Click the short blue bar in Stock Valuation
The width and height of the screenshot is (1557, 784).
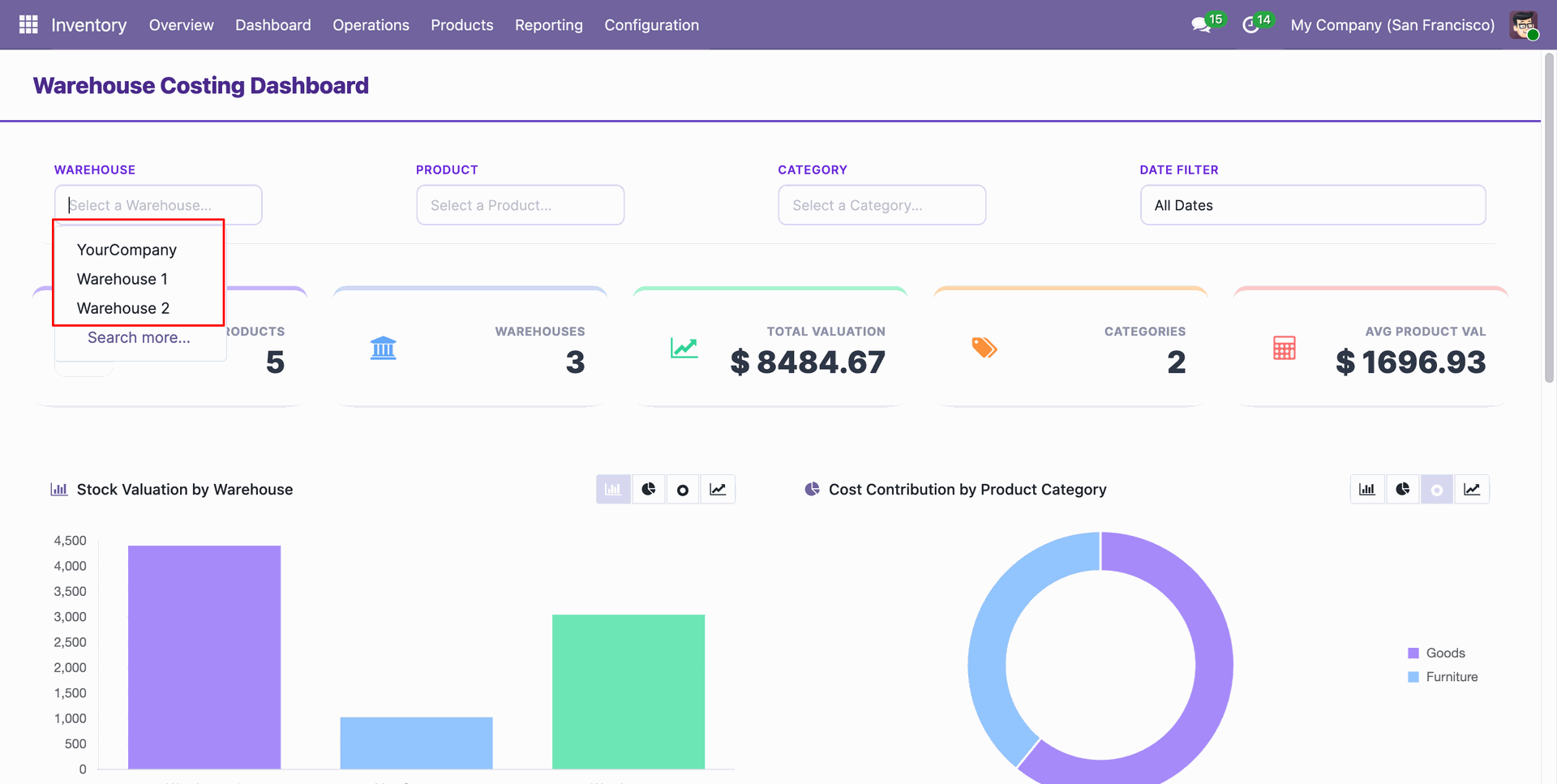click(416, 743)
